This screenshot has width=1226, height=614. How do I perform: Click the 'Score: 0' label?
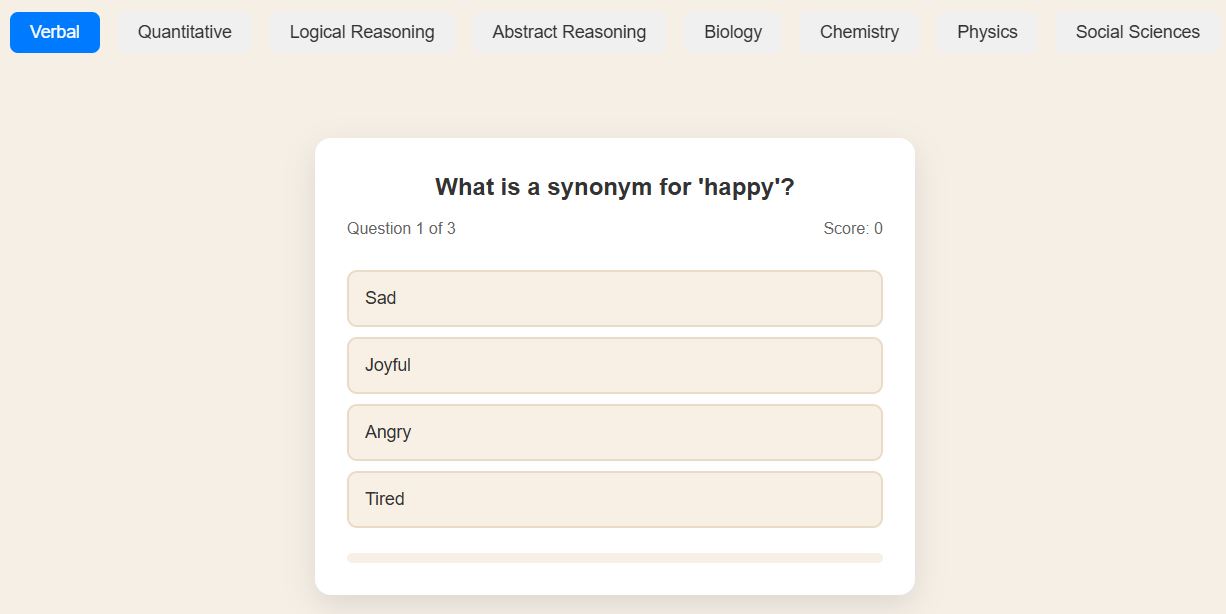(853, 228)
